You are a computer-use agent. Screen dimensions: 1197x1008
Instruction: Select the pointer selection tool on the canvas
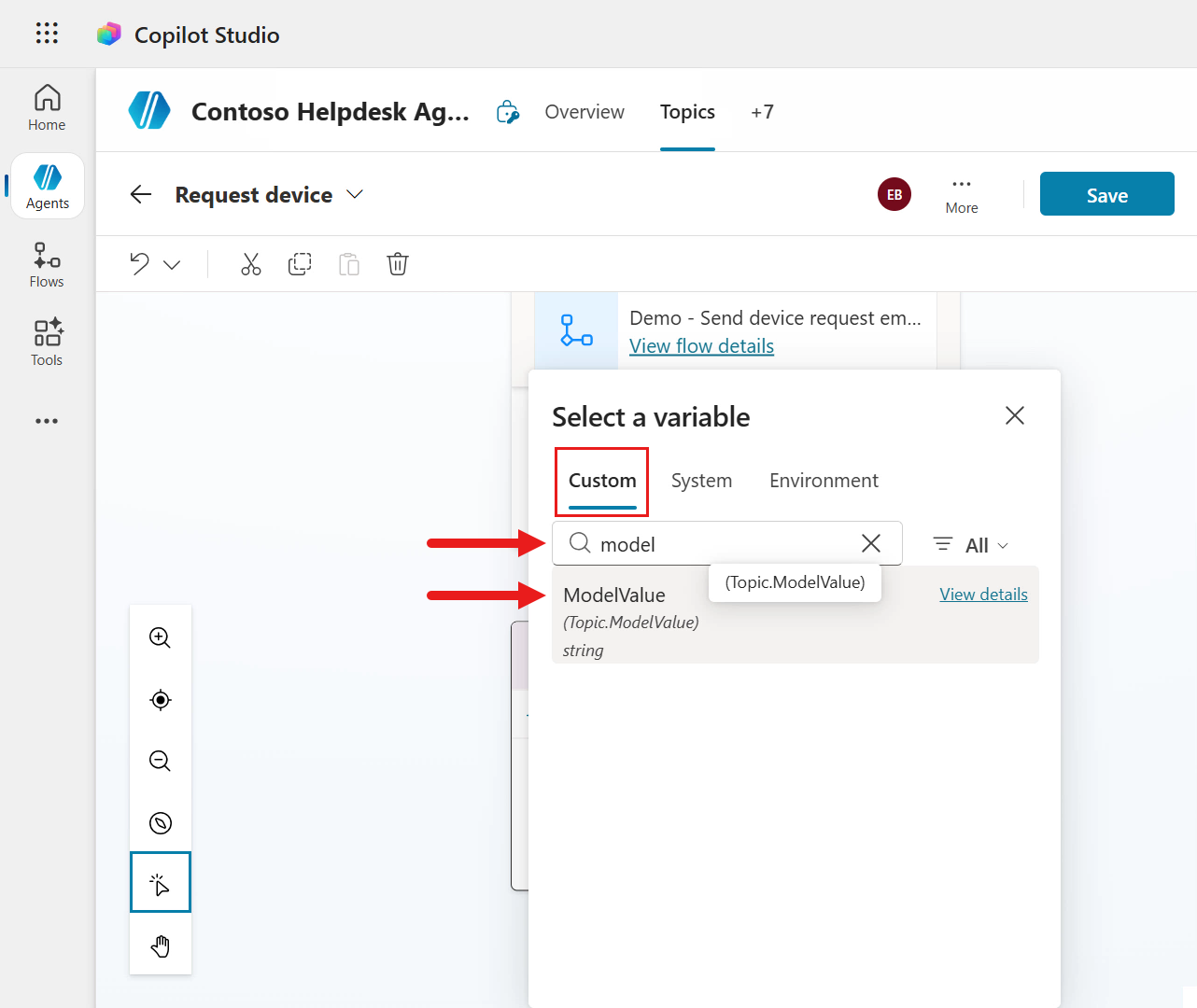pos(160,881)
